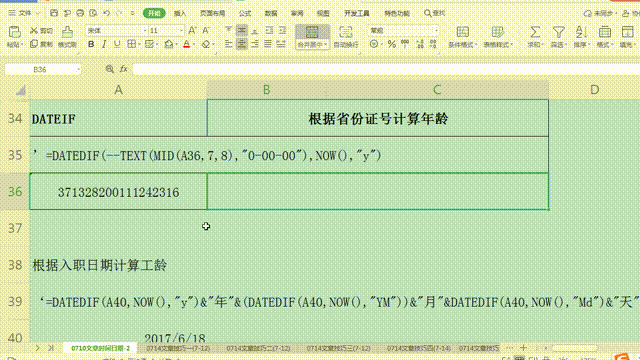Open the Format (格式) menu icon
Screen dimensions: 640x360
click(604, 32)
